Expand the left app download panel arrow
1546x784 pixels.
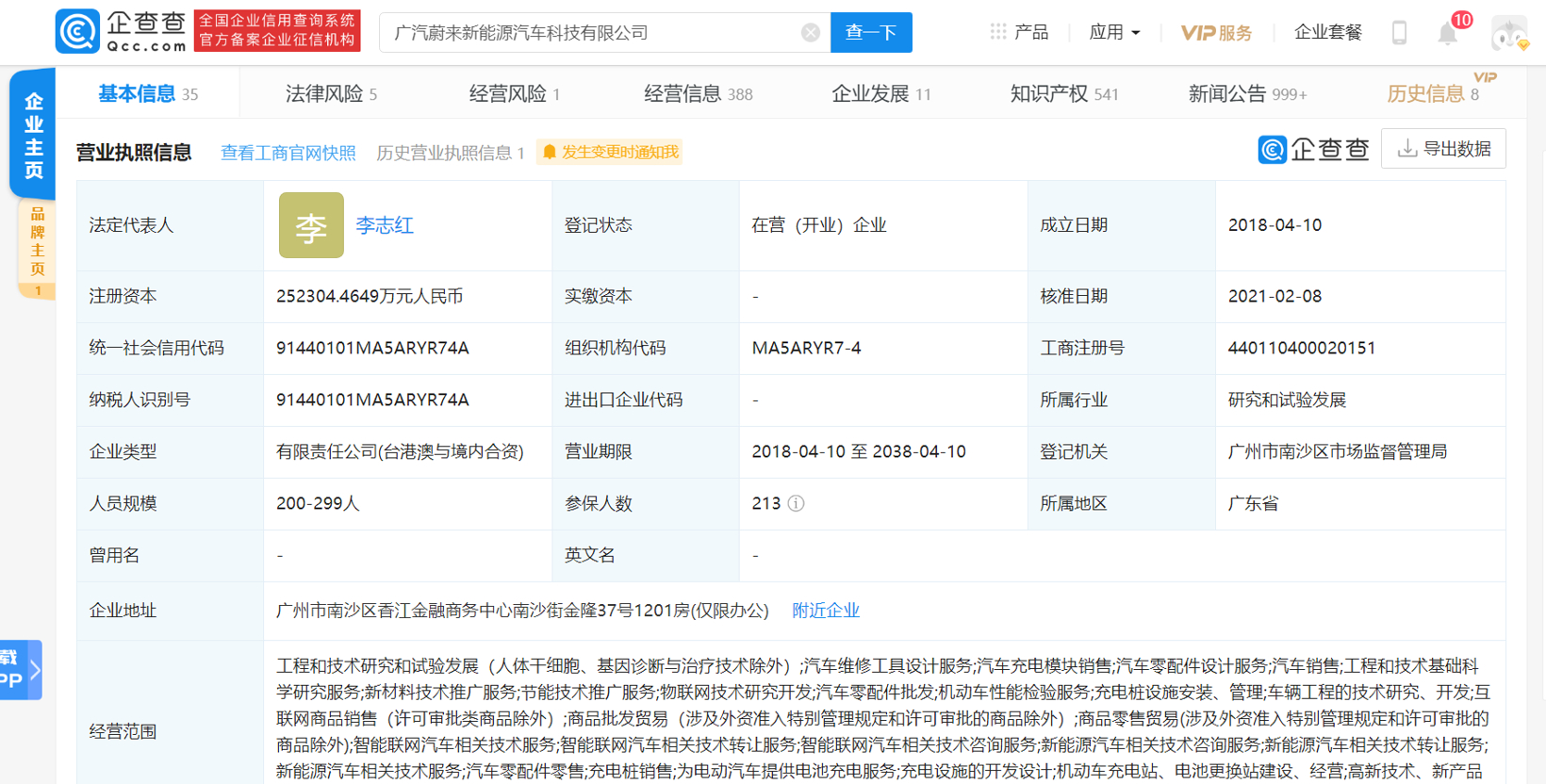tap(35, 670)
